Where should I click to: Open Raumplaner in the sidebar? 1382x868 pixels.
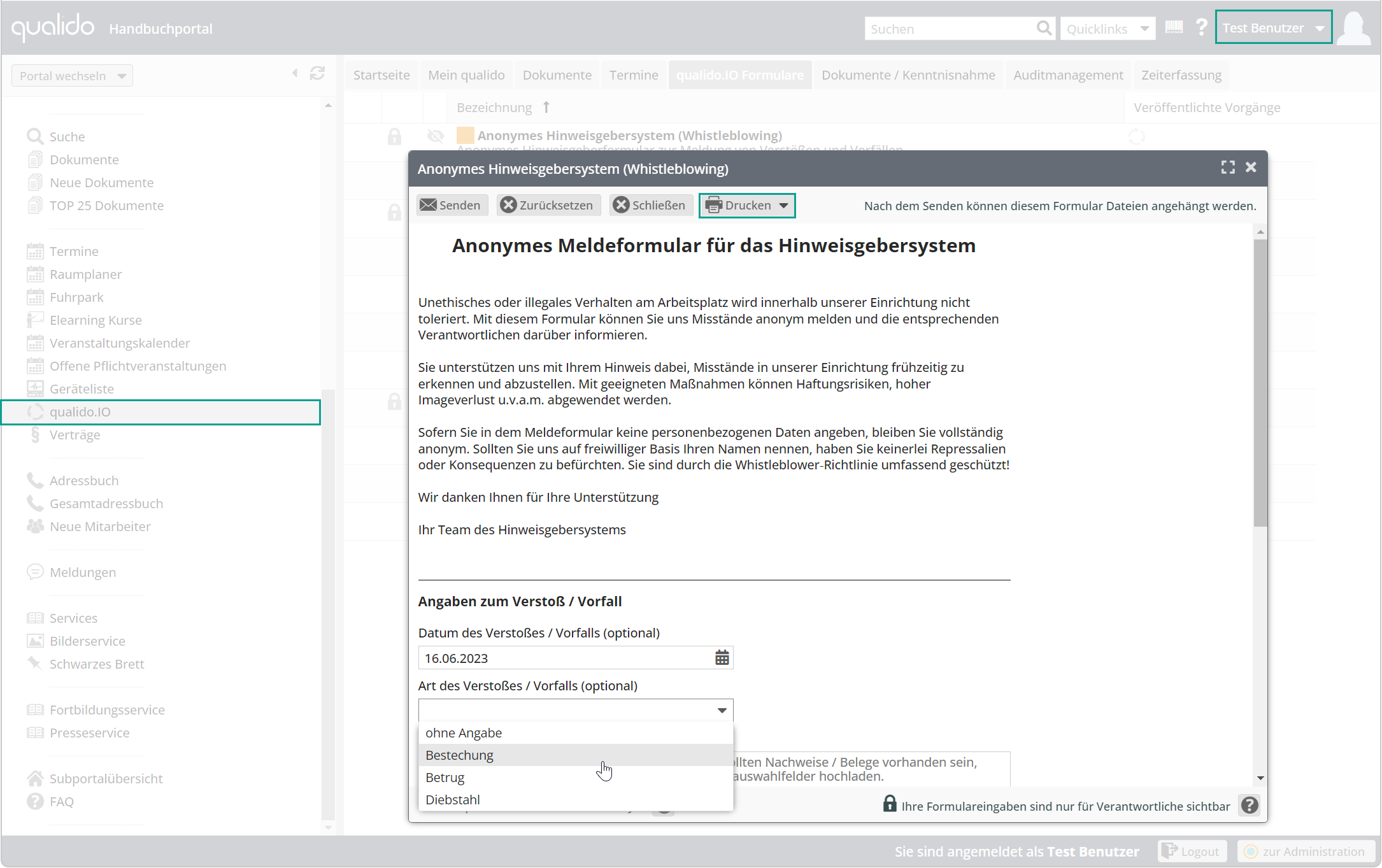point(85,274)
